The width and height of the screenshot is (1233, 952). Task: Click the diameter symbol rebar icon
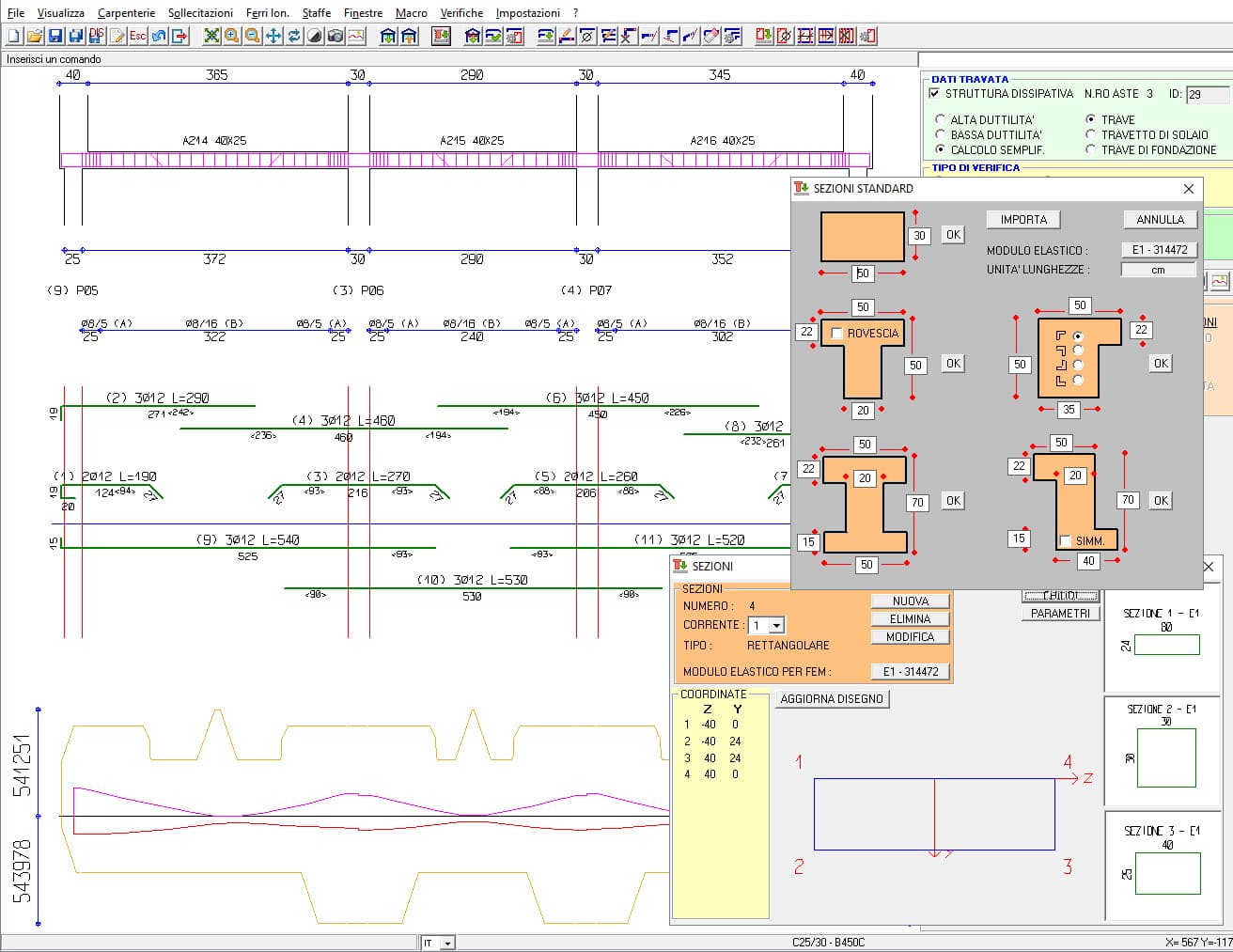(587, 36)
